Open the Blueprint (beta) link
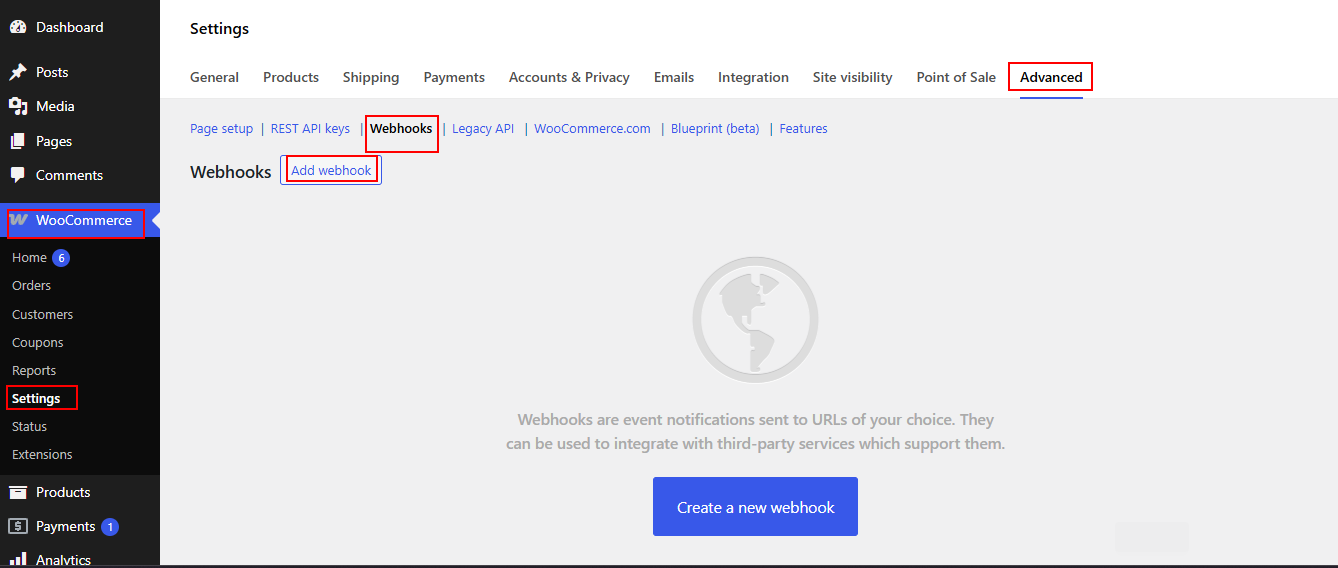 point(715,128)
